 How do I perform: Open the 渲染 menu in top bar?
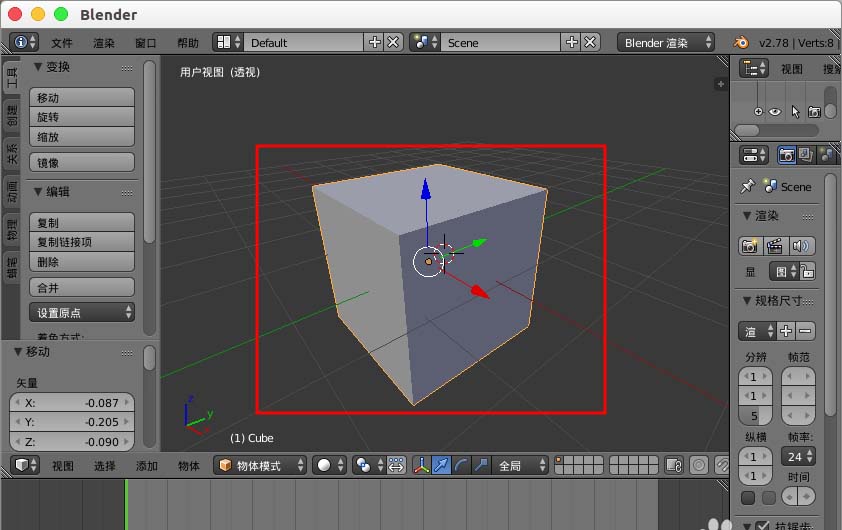(104, 42)
